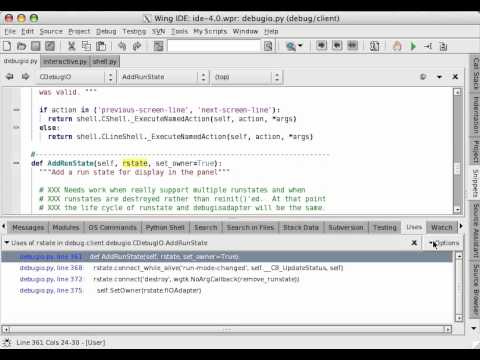The width and height of the screenshot is (480, 360).
Task: Open the Stack Data tab
Action: tap(301, 227)
